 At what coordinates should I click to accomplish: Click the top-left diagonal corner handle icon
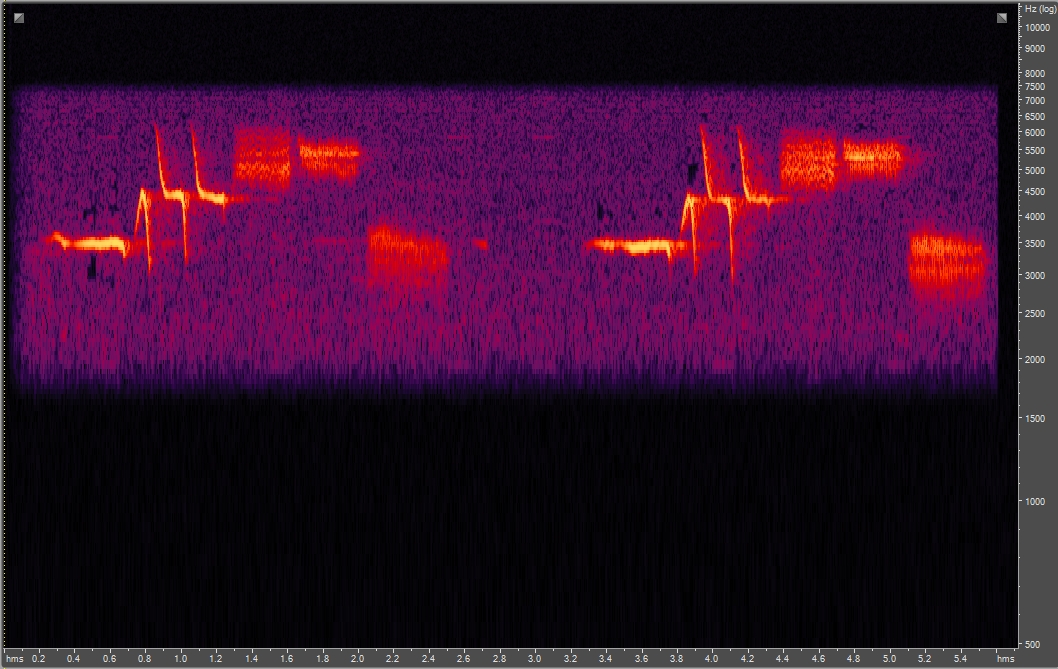tap(21, 16)
